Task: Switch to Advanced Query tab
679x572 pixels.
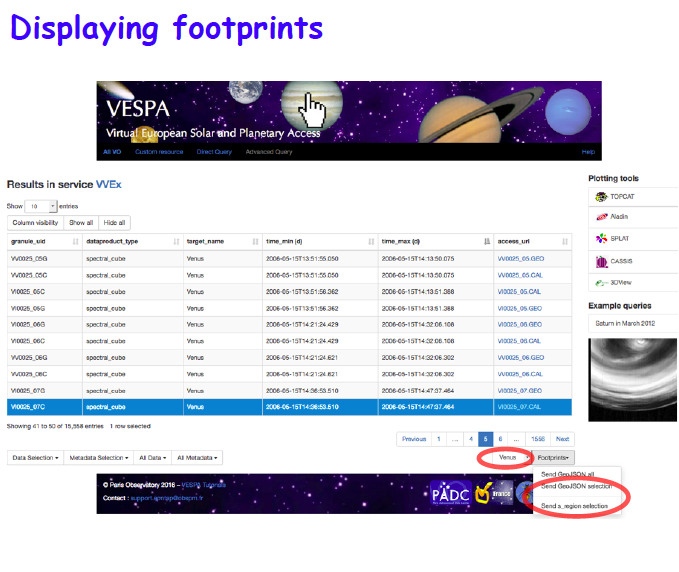Action: tap(269, 152)
